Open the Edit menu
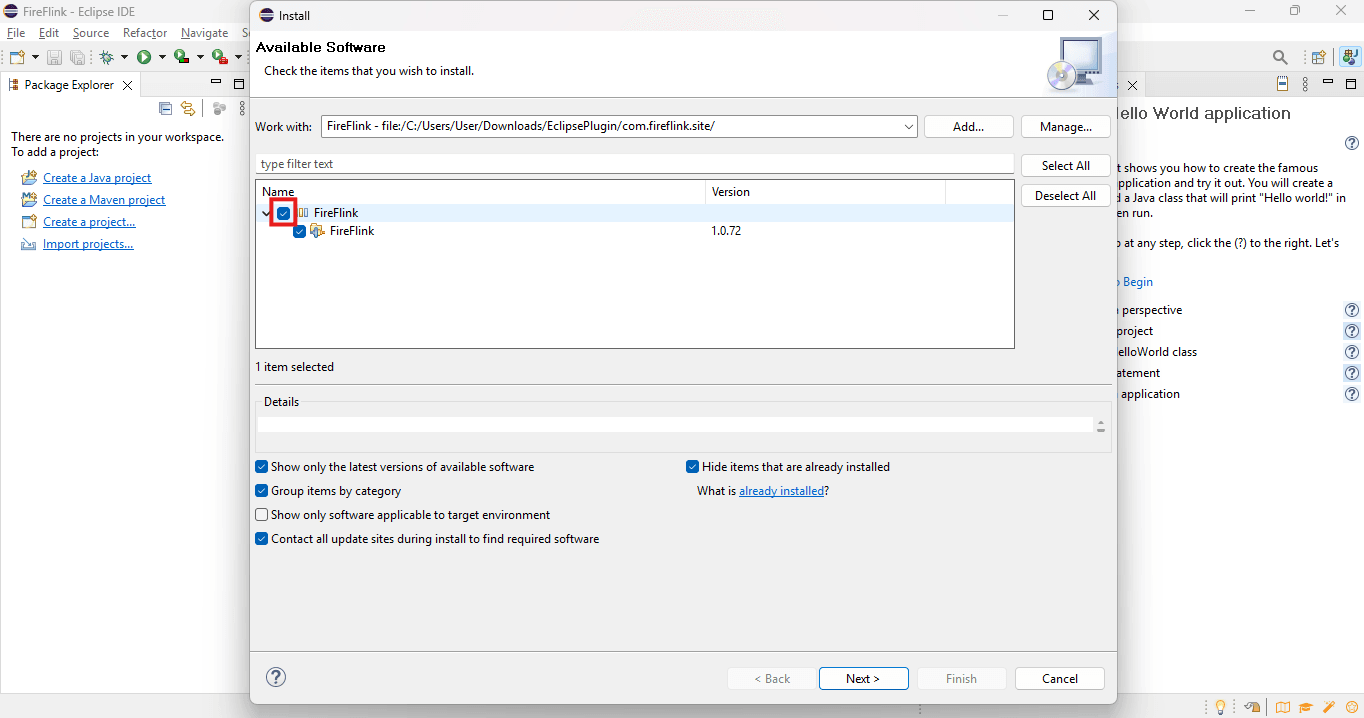 [49, 33]
